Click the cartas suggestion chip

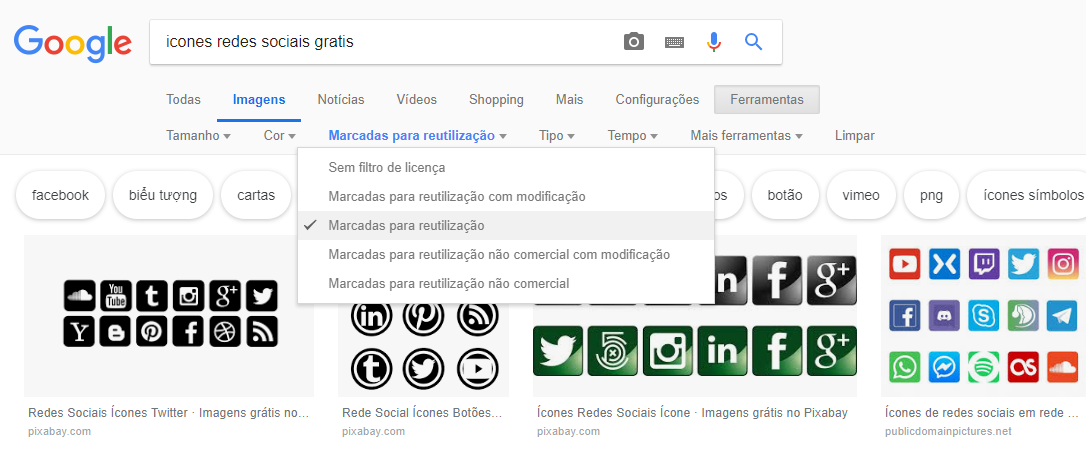coord(256,195)
